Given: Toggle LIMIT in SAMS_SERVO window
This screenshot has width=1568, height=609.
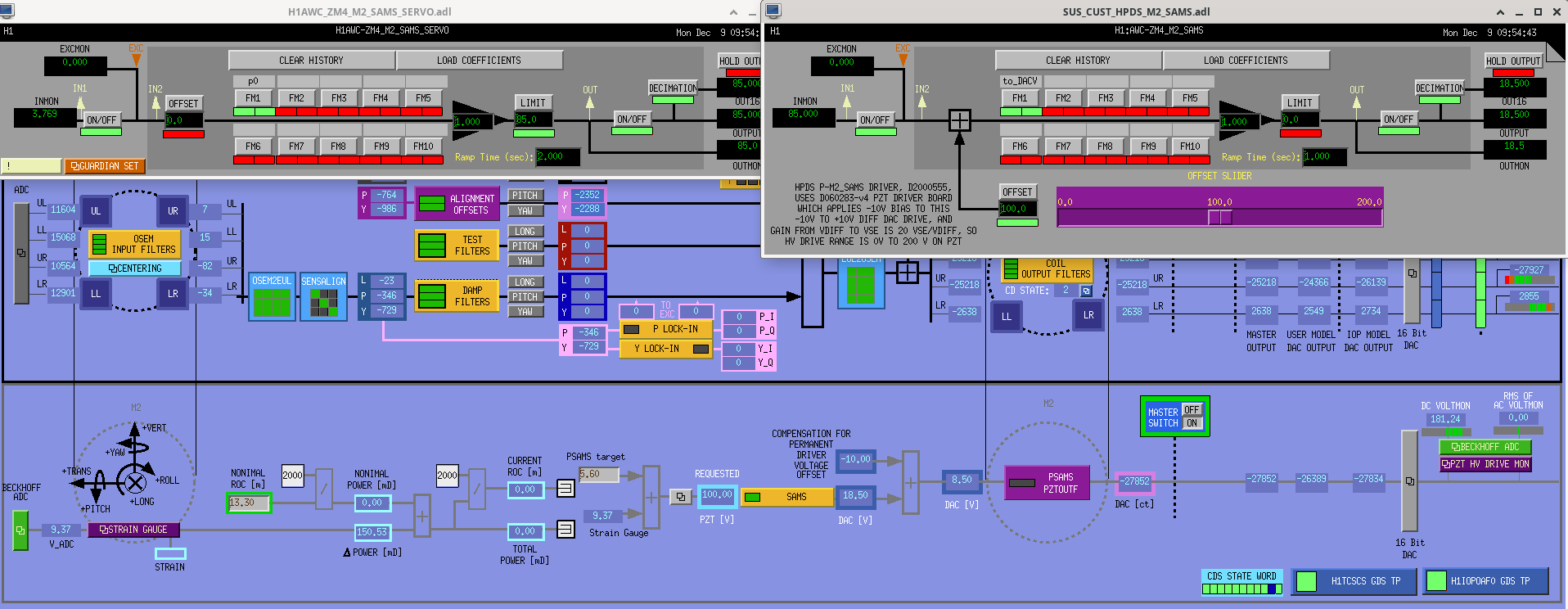Looking at the screenshot, I should [x=533, y=103].
